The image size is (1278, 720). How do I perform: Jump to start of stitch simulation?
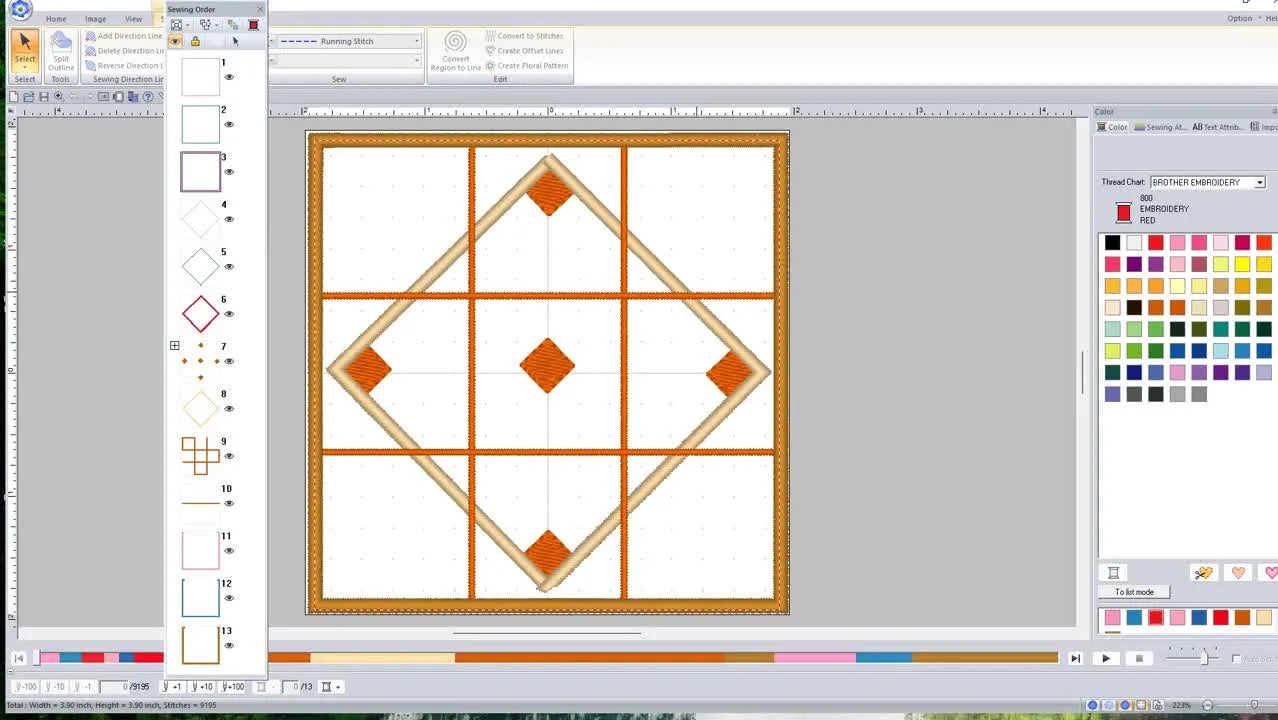[18, 658]
